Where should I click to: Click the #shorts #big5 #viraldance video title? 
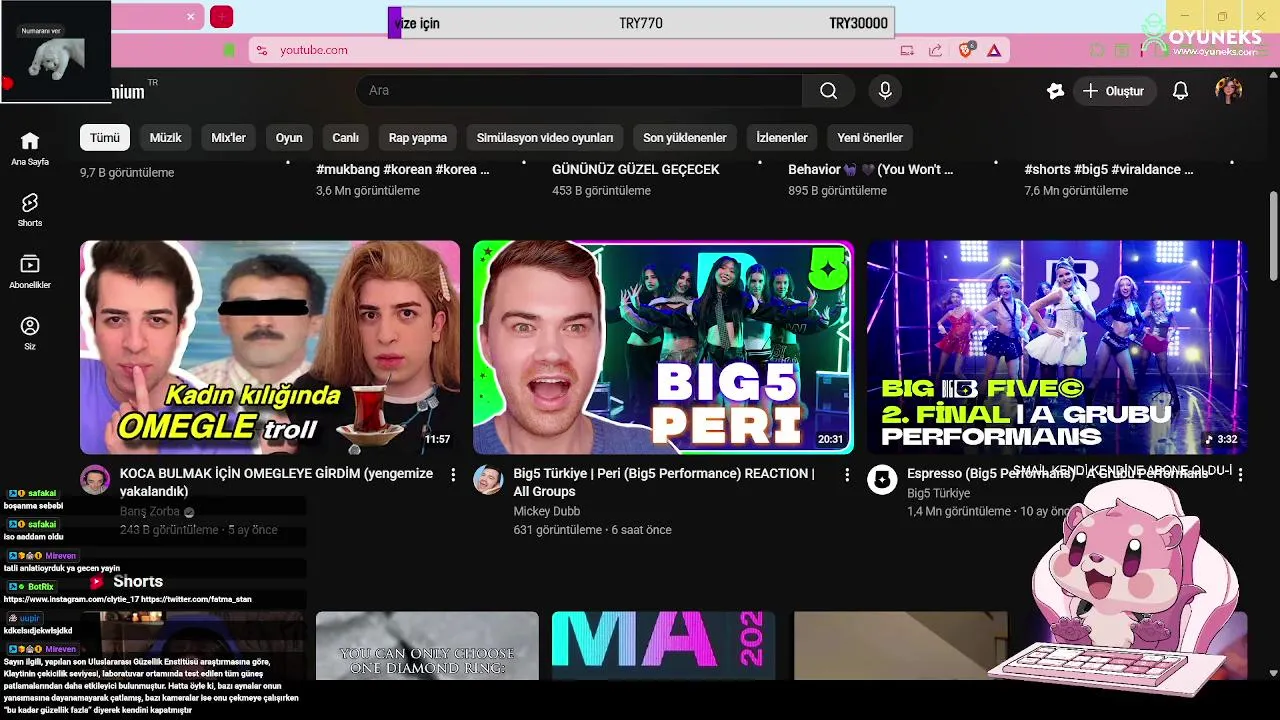(x=1109, y=170)
